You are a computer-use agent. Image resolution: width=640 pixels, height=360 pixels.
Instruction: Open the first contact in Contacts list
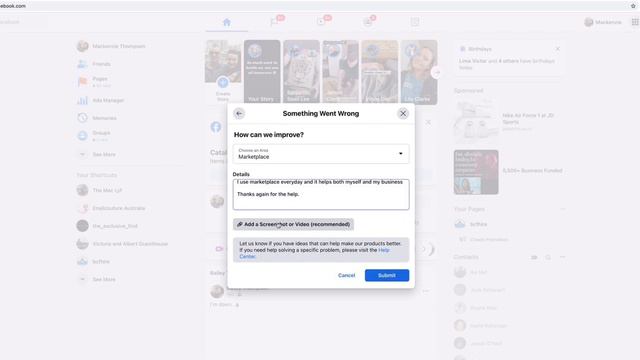click(x=470, y=272)
